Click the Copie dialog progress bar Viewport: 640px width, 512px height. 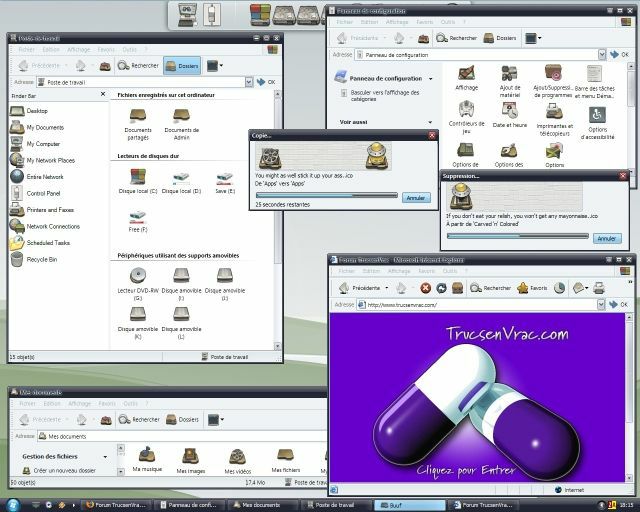coord(327,196)
